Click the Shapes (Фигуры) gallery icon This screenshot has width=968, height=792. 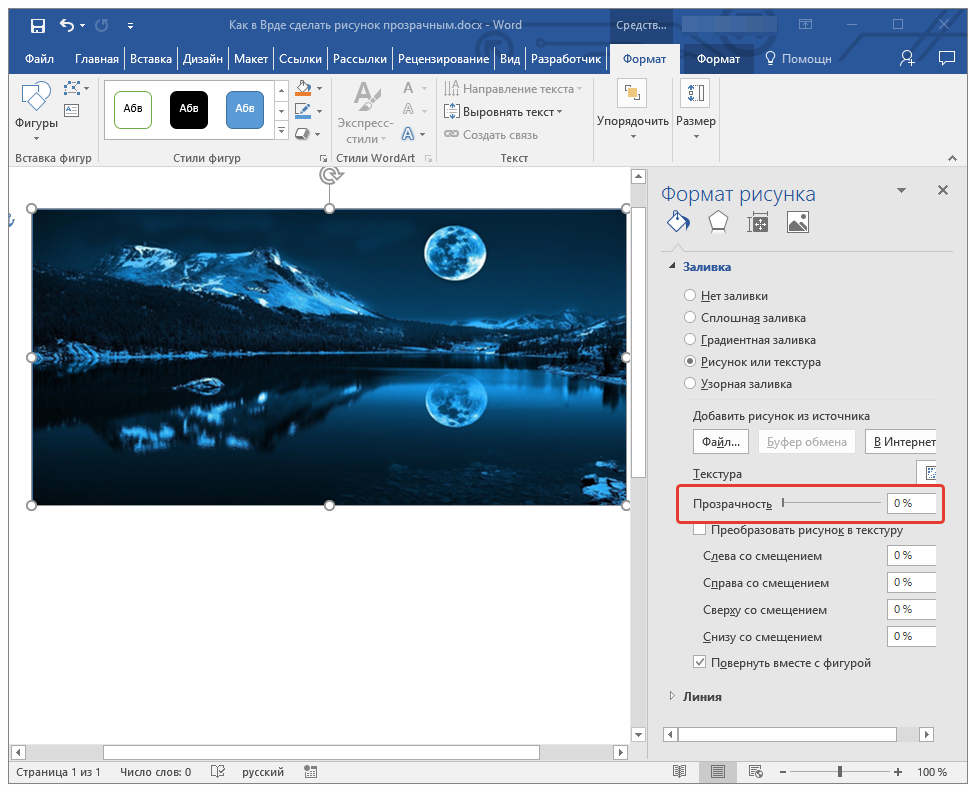point(36,98)
